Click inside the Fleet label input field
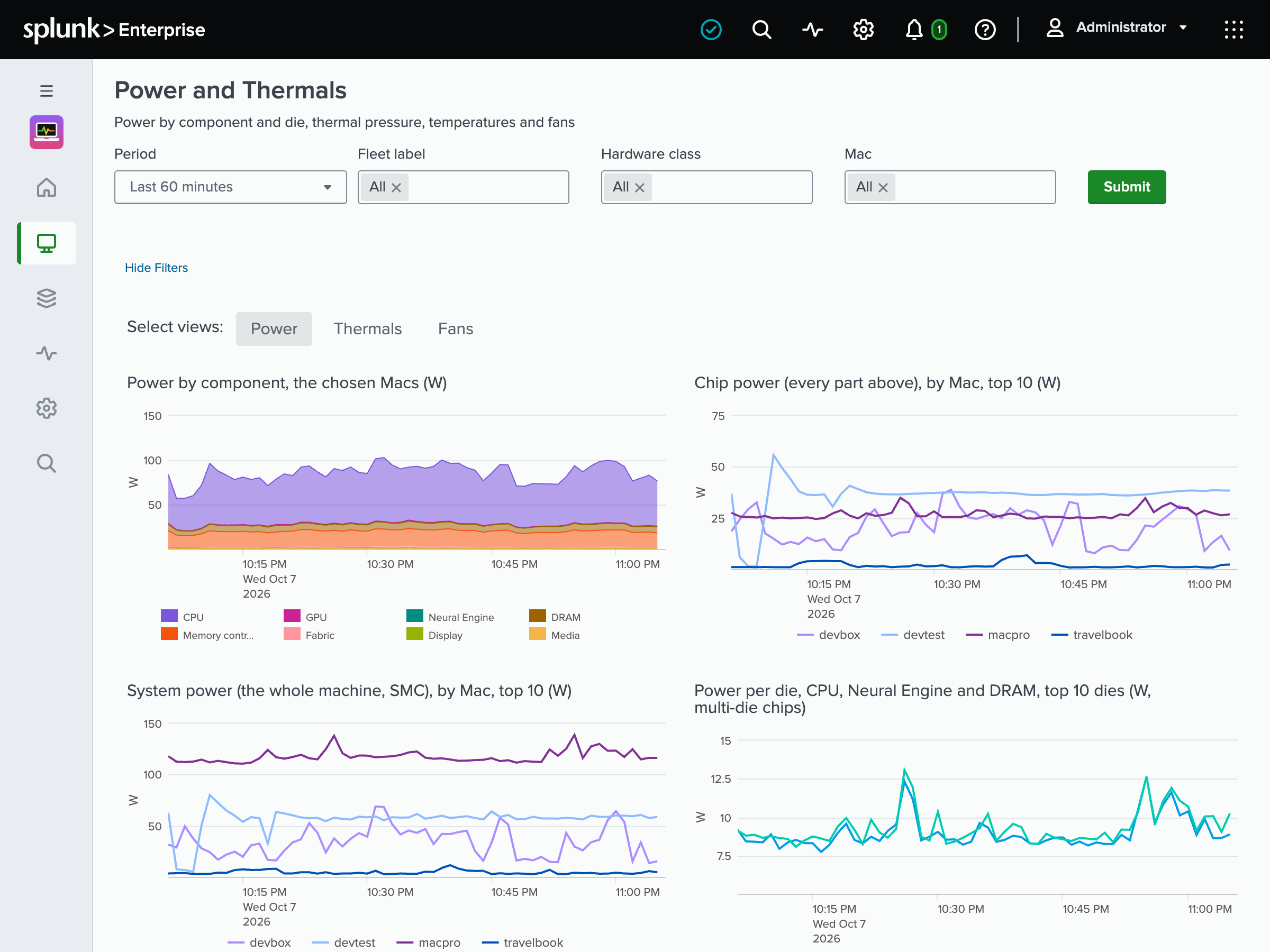This screenshot has height=952, width=1270. [464, 187]
